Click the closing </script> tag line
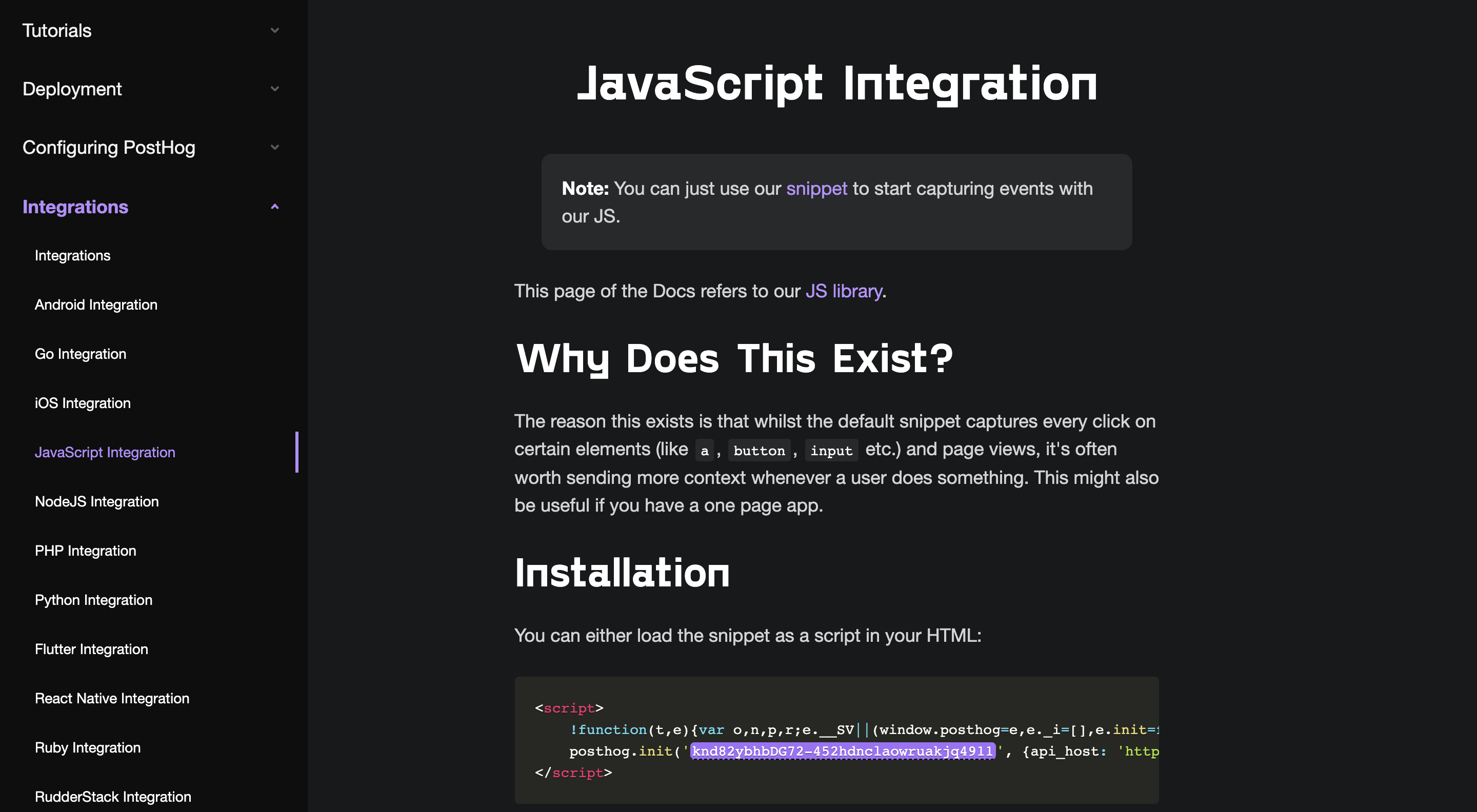The height and width of the screenshot is (812, 1477). point(573,773)
